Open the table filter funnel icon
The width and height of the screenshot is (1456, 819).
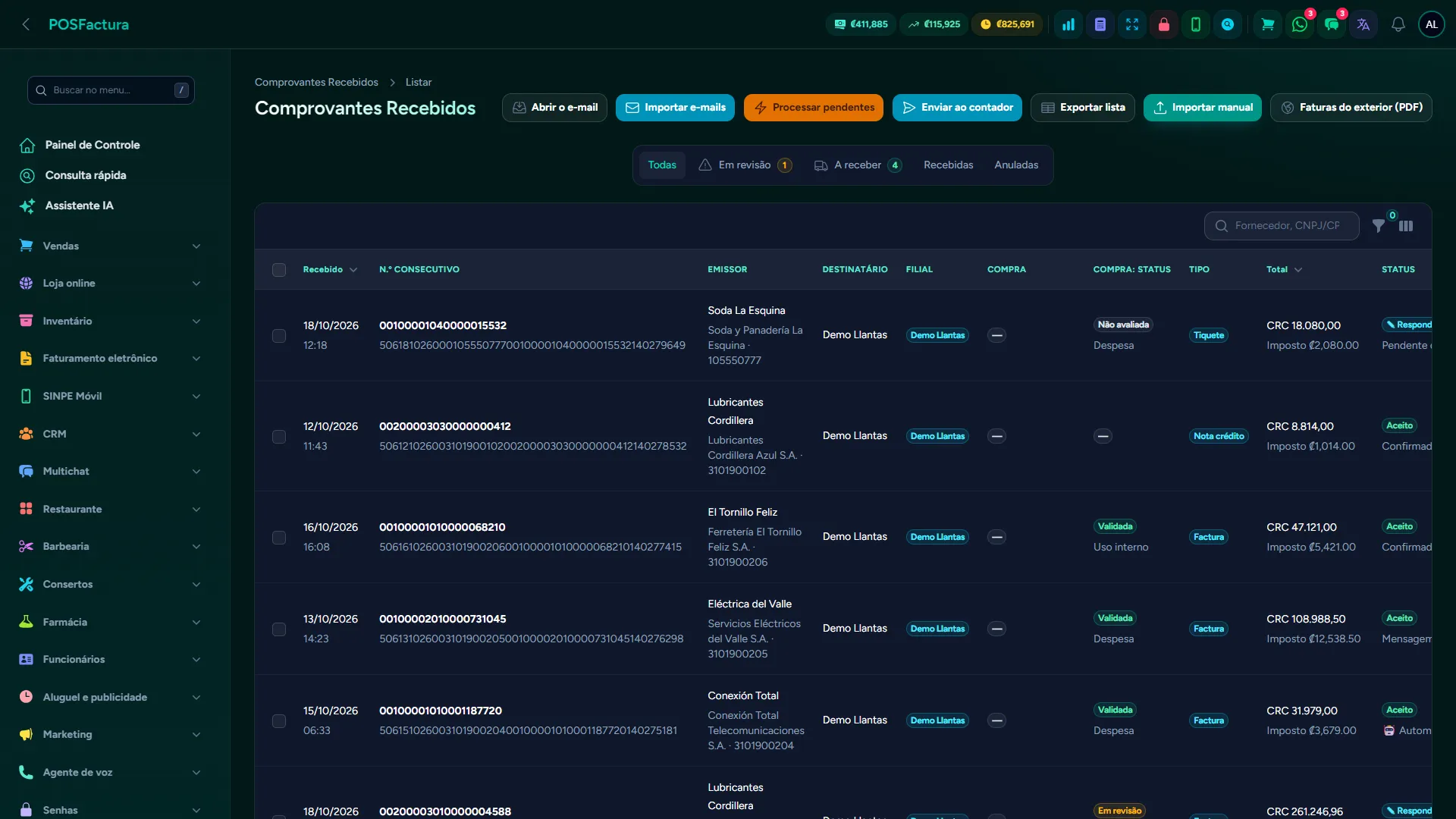point(1379,226)
